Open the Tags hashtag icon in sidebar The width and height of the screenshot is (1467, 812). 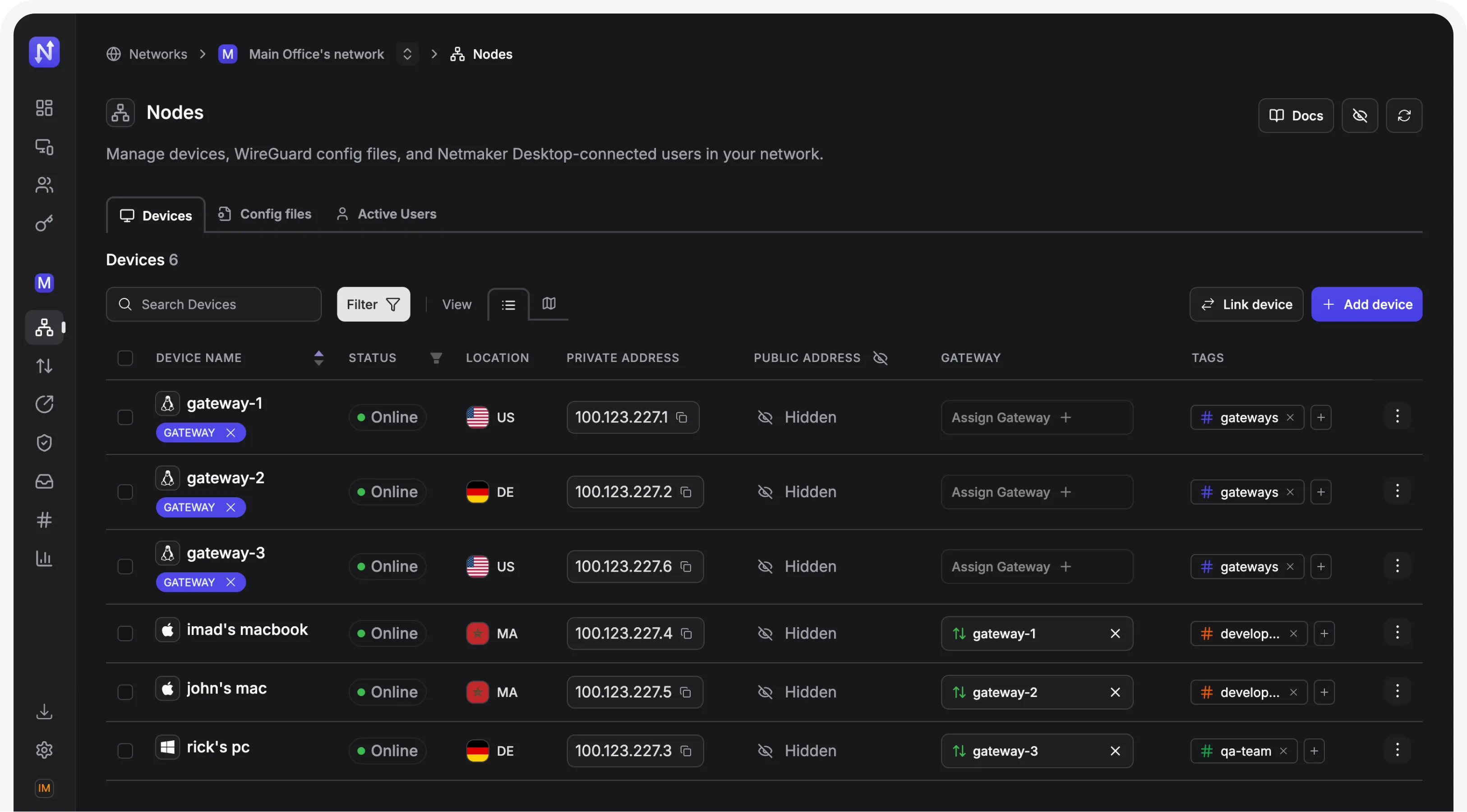point(44,520)
